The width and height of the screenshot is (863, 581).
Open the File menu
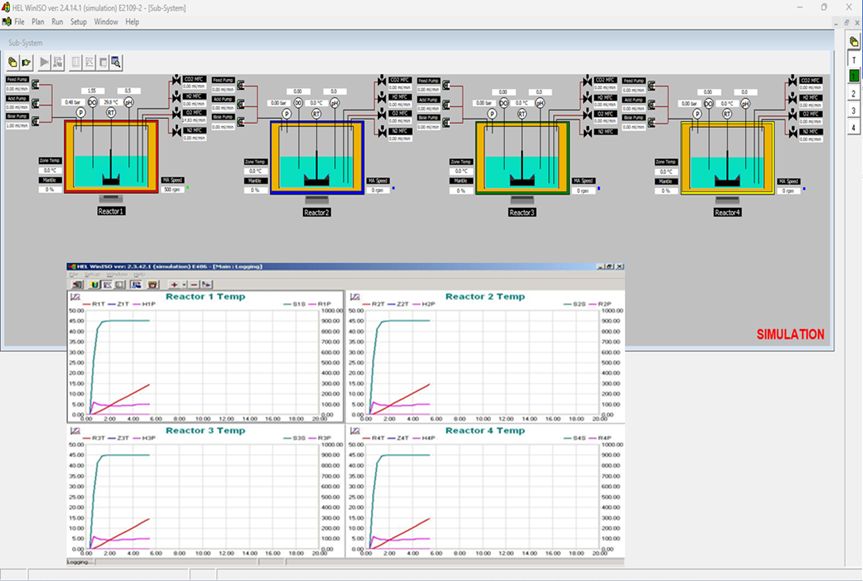click(19, 21)
